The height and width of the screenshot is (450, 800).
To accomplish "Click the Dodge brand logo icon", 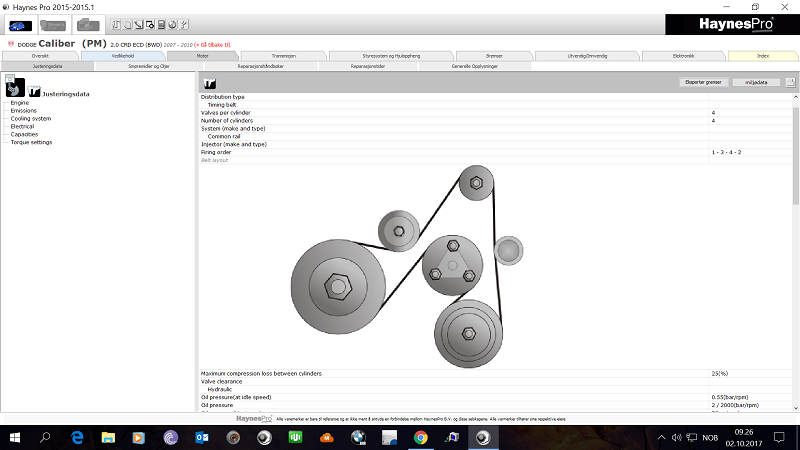I will coord(11,44).
